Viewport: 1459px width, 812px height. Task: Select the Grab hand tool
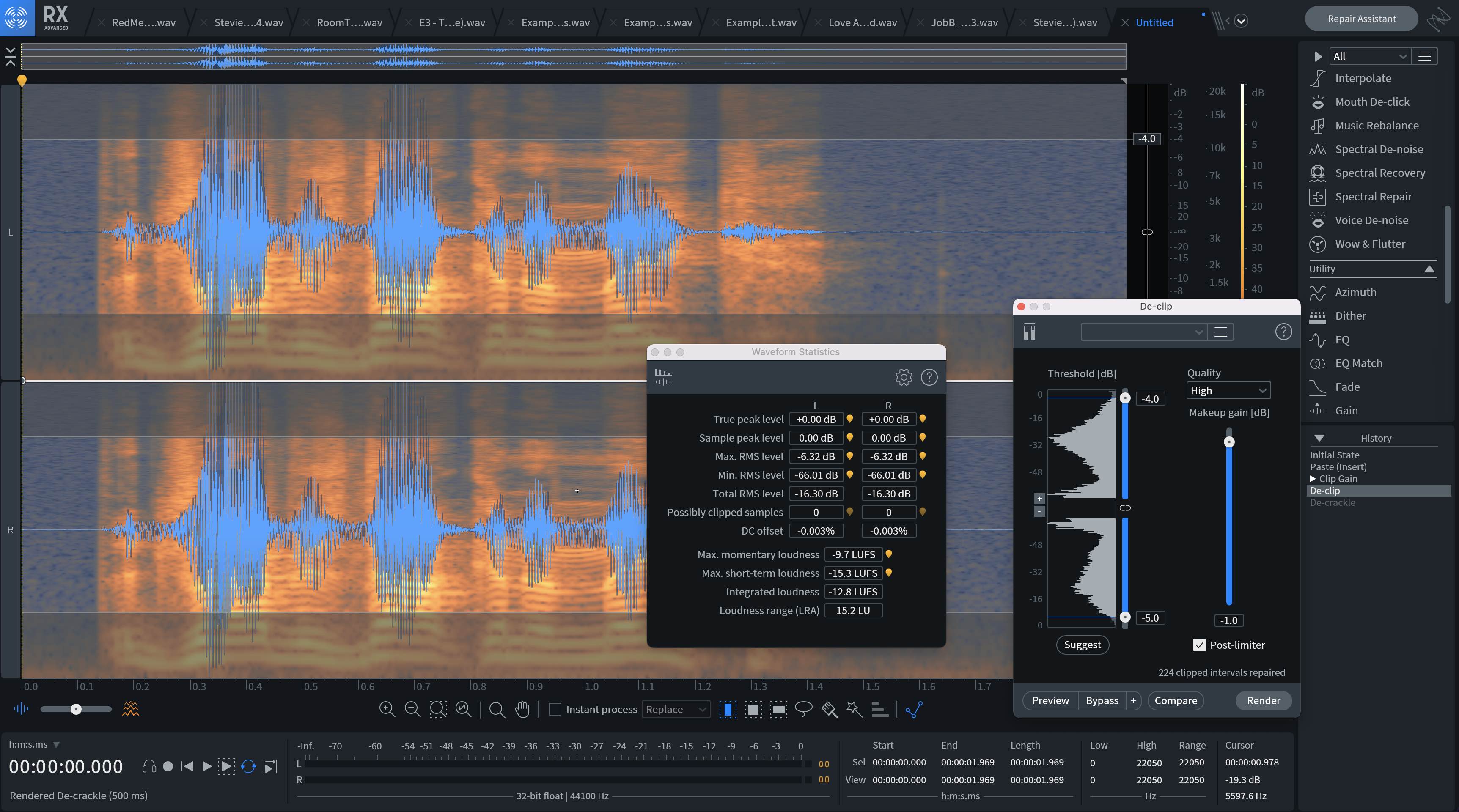point(522,709)
